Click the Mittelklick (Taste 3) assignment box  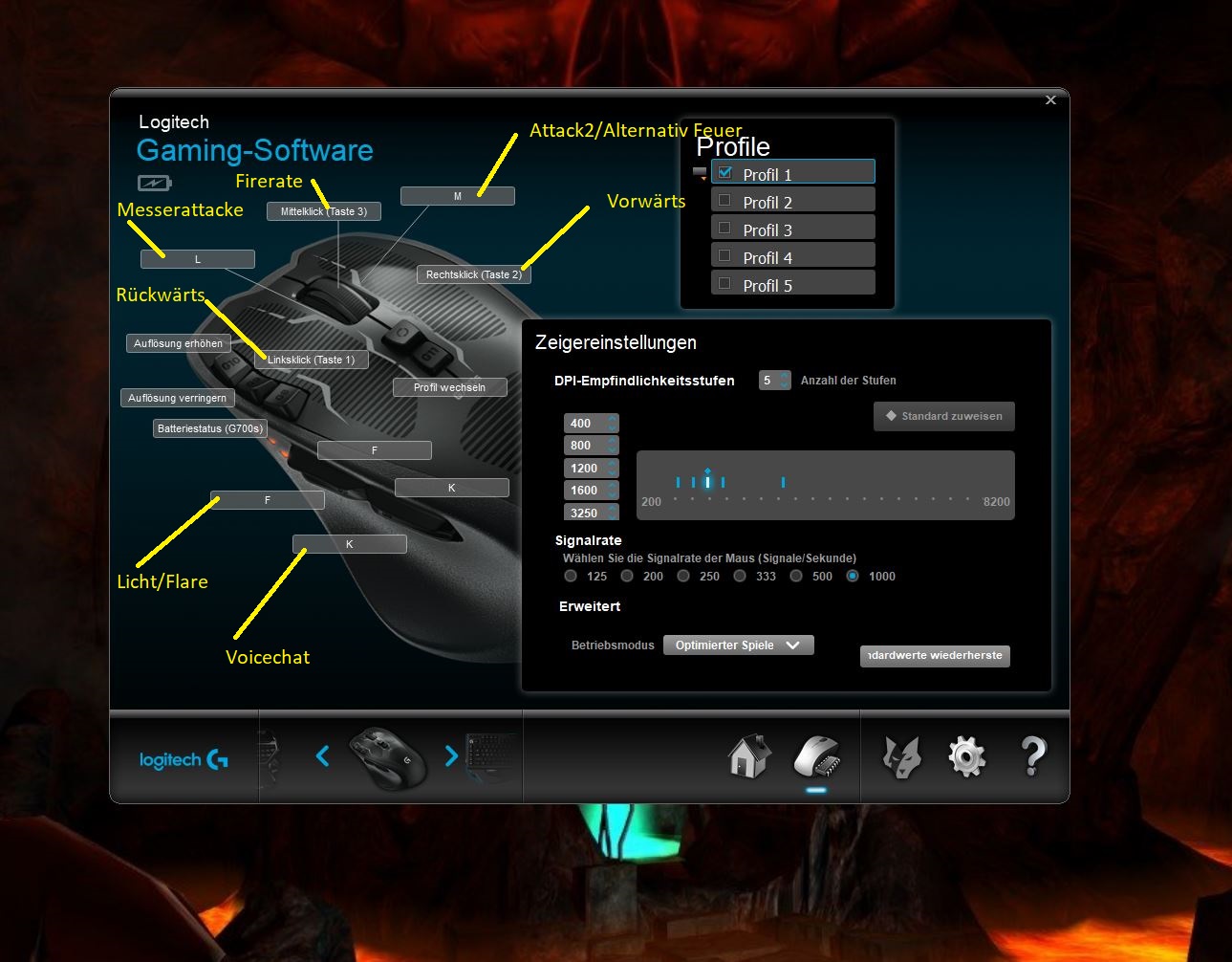pyautogui.click(x=324, y=211)
